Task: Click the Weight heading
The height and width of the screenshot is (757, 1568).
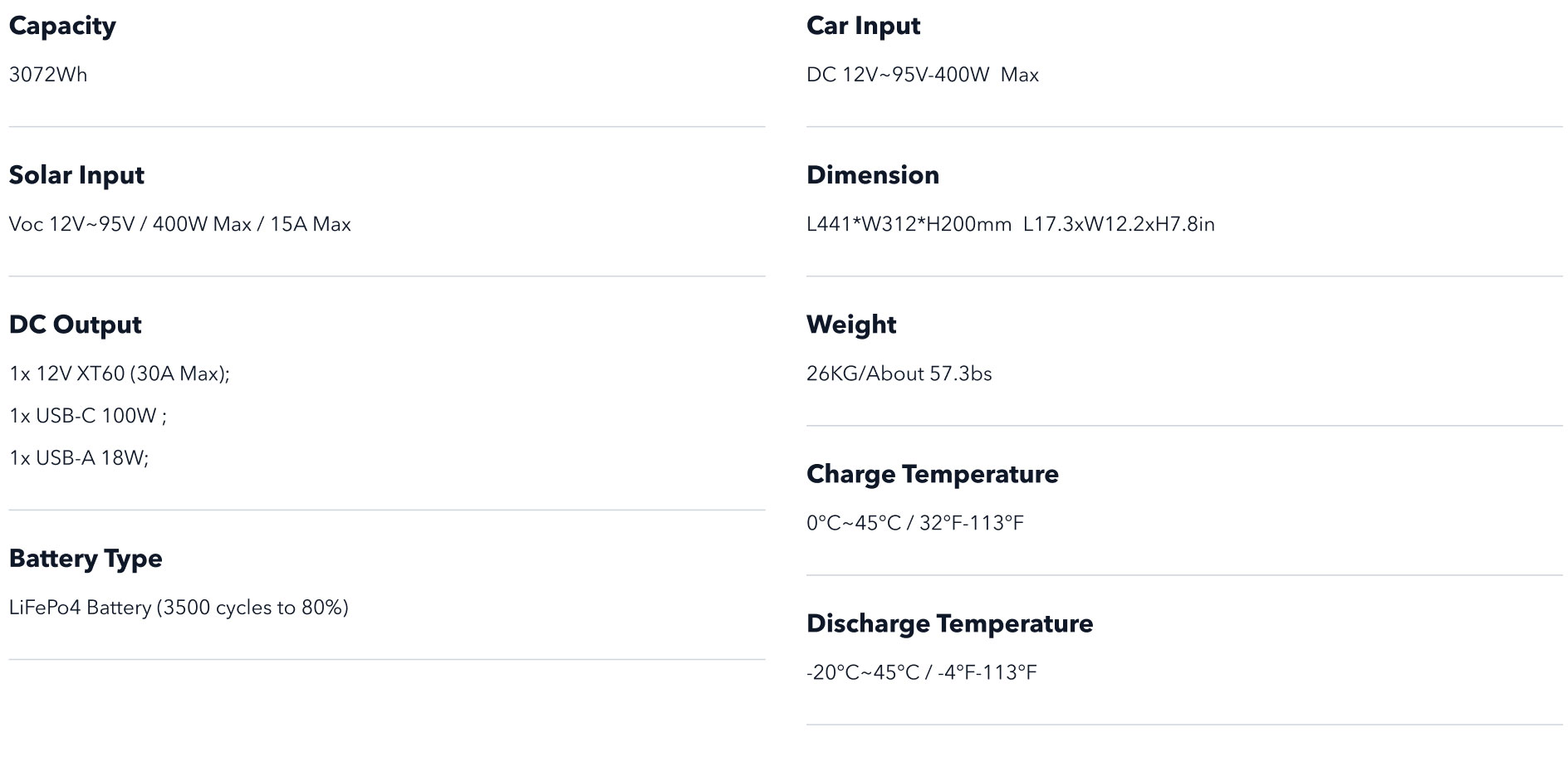Action: coord(851,325)
